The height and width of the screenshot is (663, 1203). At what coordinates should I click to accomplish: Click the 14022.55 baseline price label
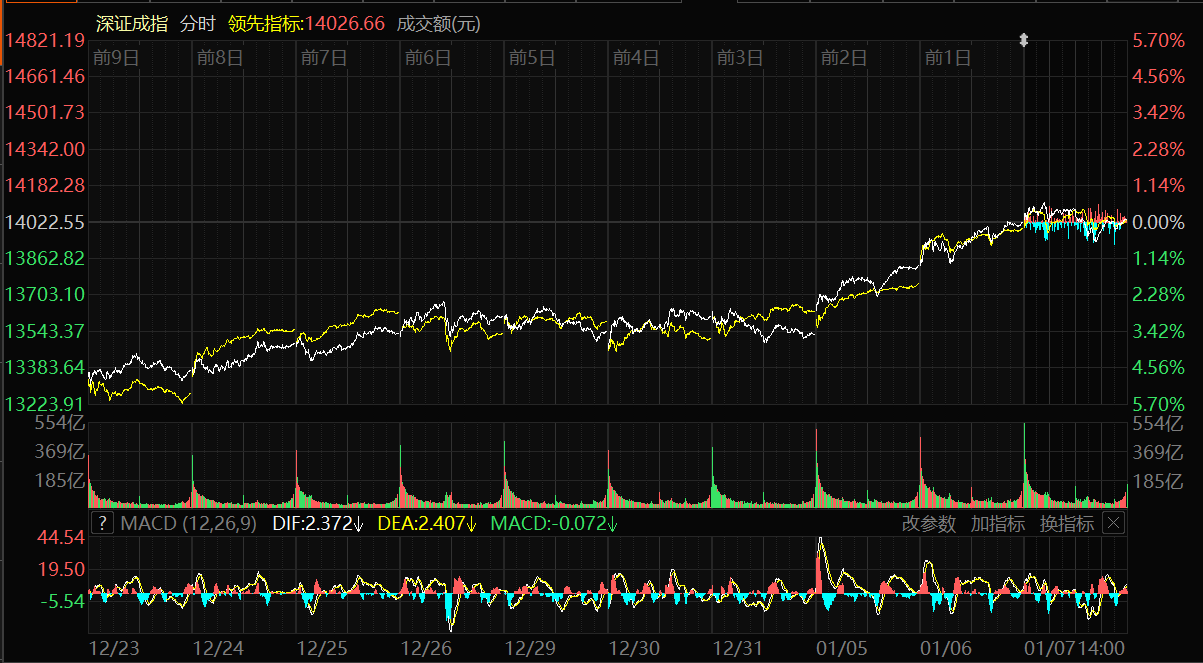(x=45, y=222)
